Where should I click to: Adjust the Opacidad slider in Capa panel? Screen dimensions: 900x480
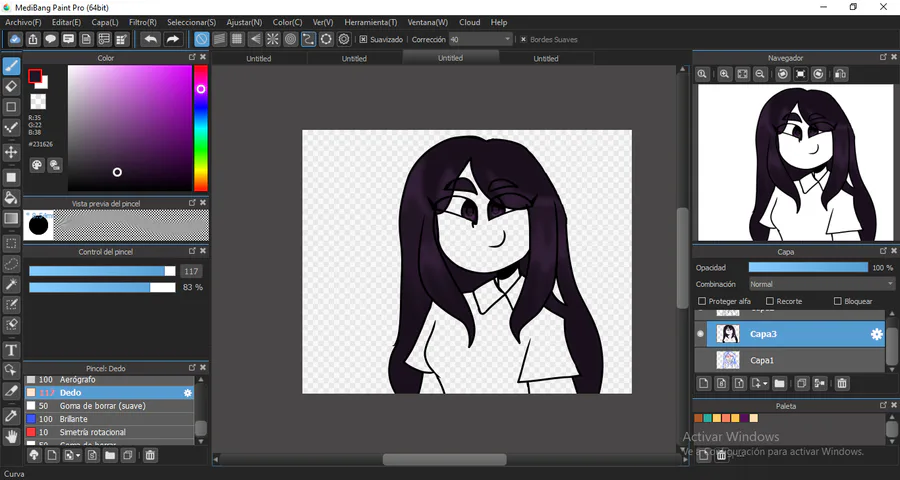pos(808,268)
